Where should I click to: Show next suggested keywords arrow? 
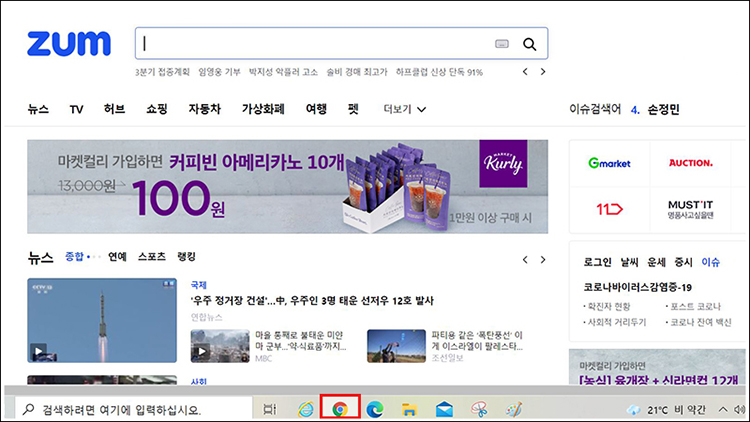(x=543, y=72)
